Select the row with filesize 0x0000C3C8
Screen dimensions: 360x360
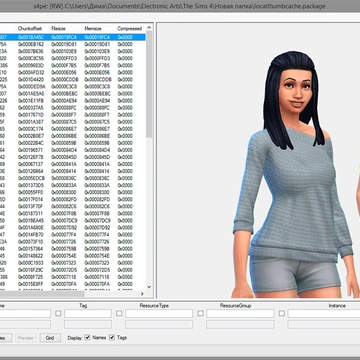[73, 87]
